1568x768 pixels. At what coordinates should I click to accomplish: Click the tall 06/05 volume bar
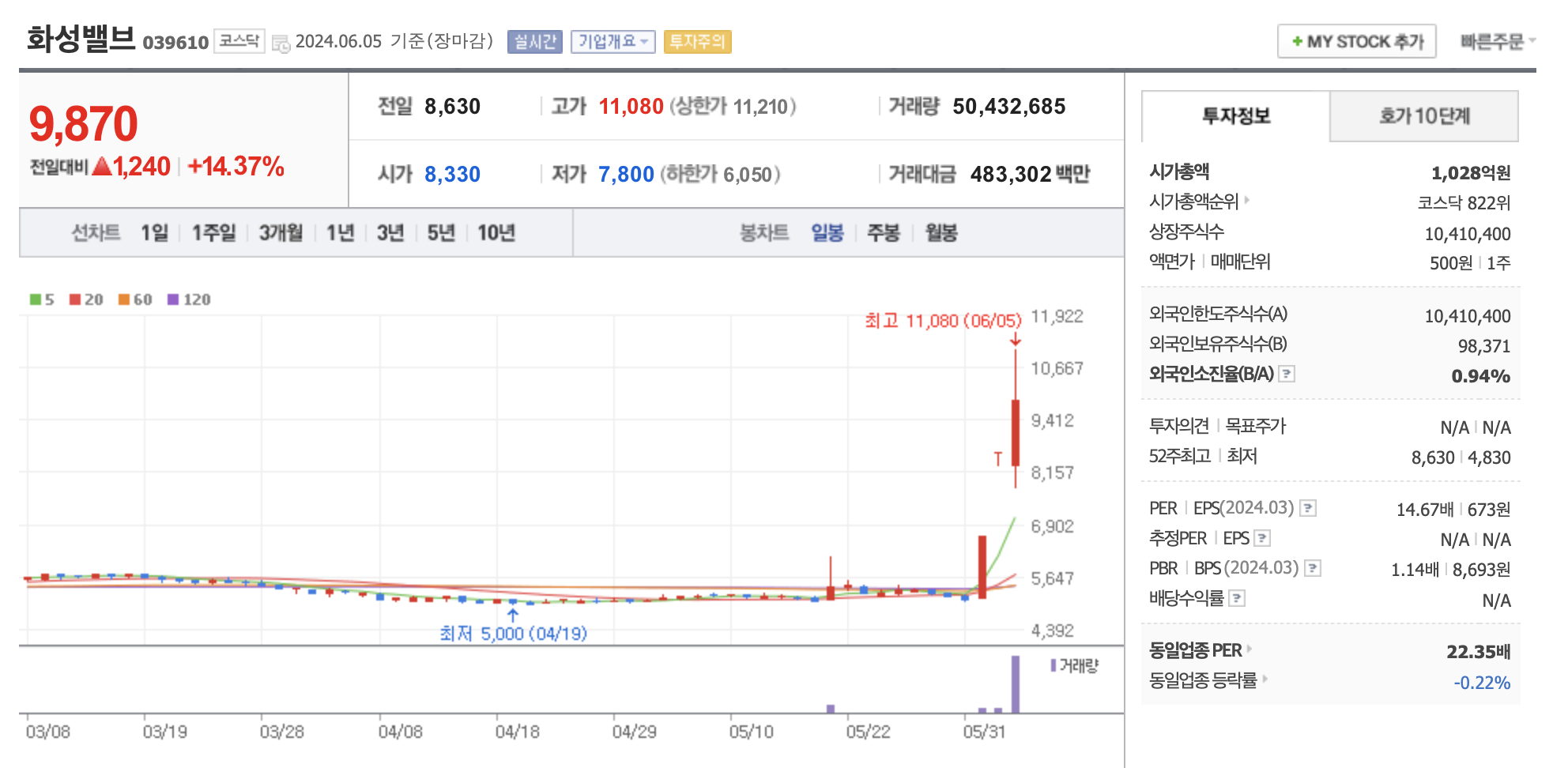(1016, 684)
